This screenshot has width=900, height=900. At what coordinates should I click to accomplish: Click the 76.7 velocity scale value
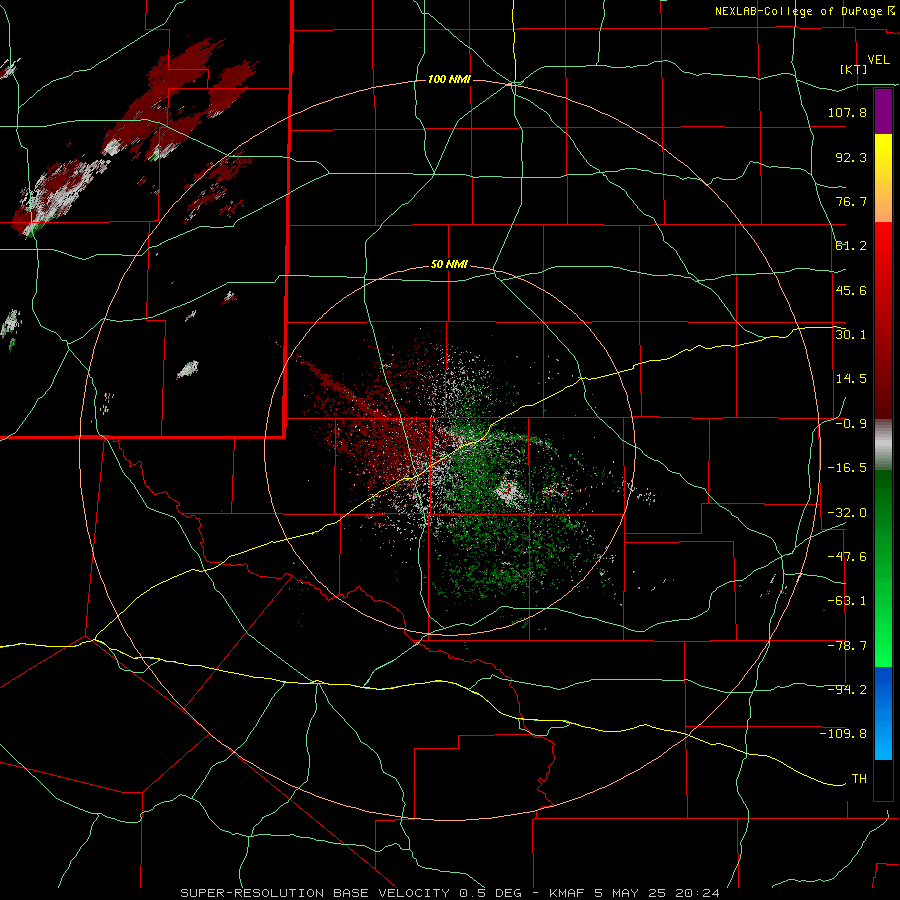coord(851,201)
